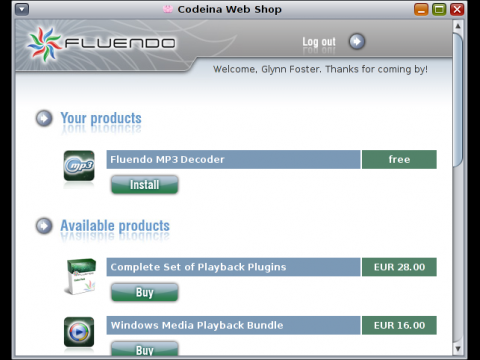This screenshot has height=360, width=480.
Task: Click the vertical scrollbar thumb
Action: (458, 99)
